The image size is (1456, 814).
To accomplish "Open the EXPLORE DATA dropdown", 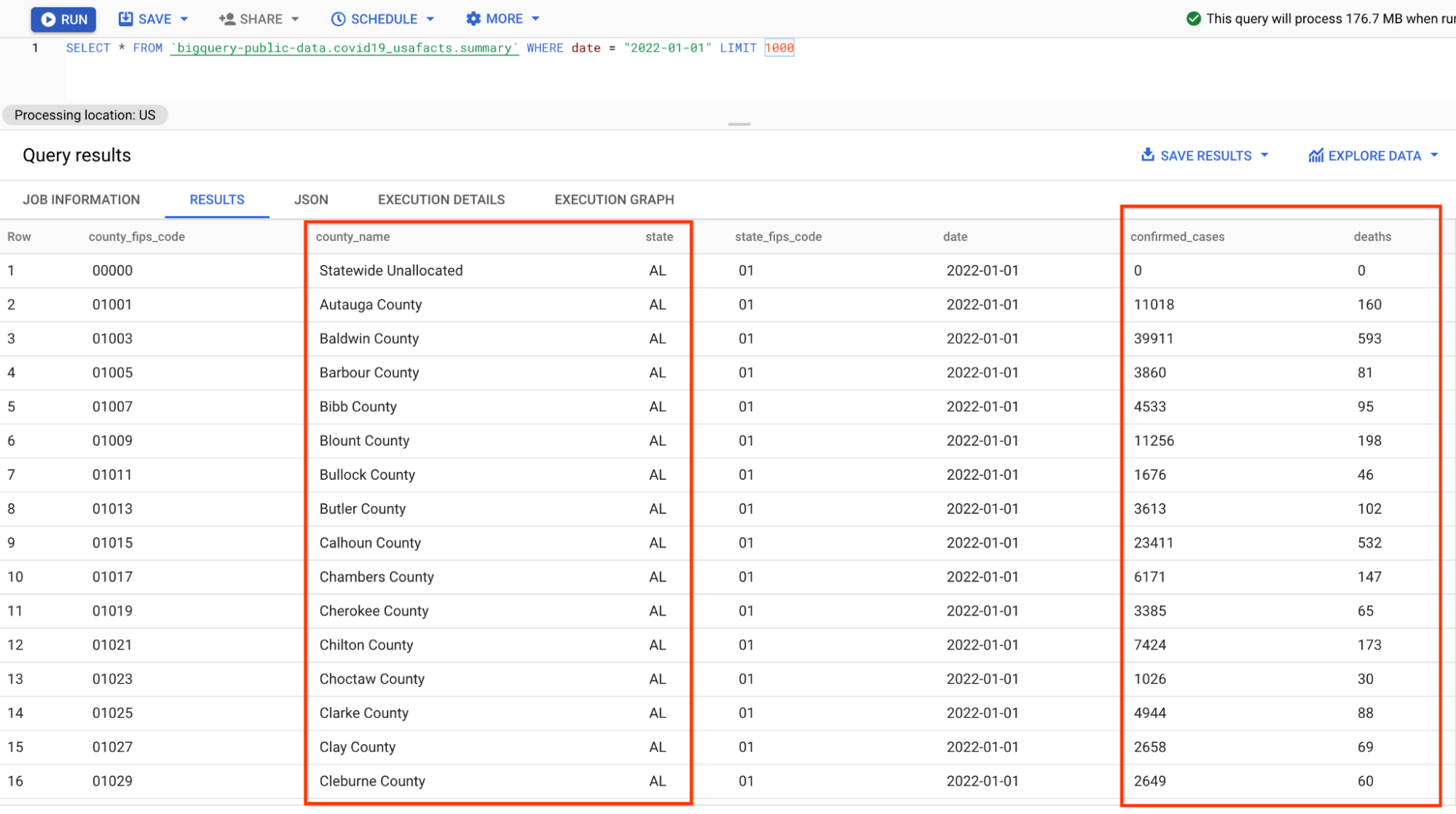I will coord(1435,155).
